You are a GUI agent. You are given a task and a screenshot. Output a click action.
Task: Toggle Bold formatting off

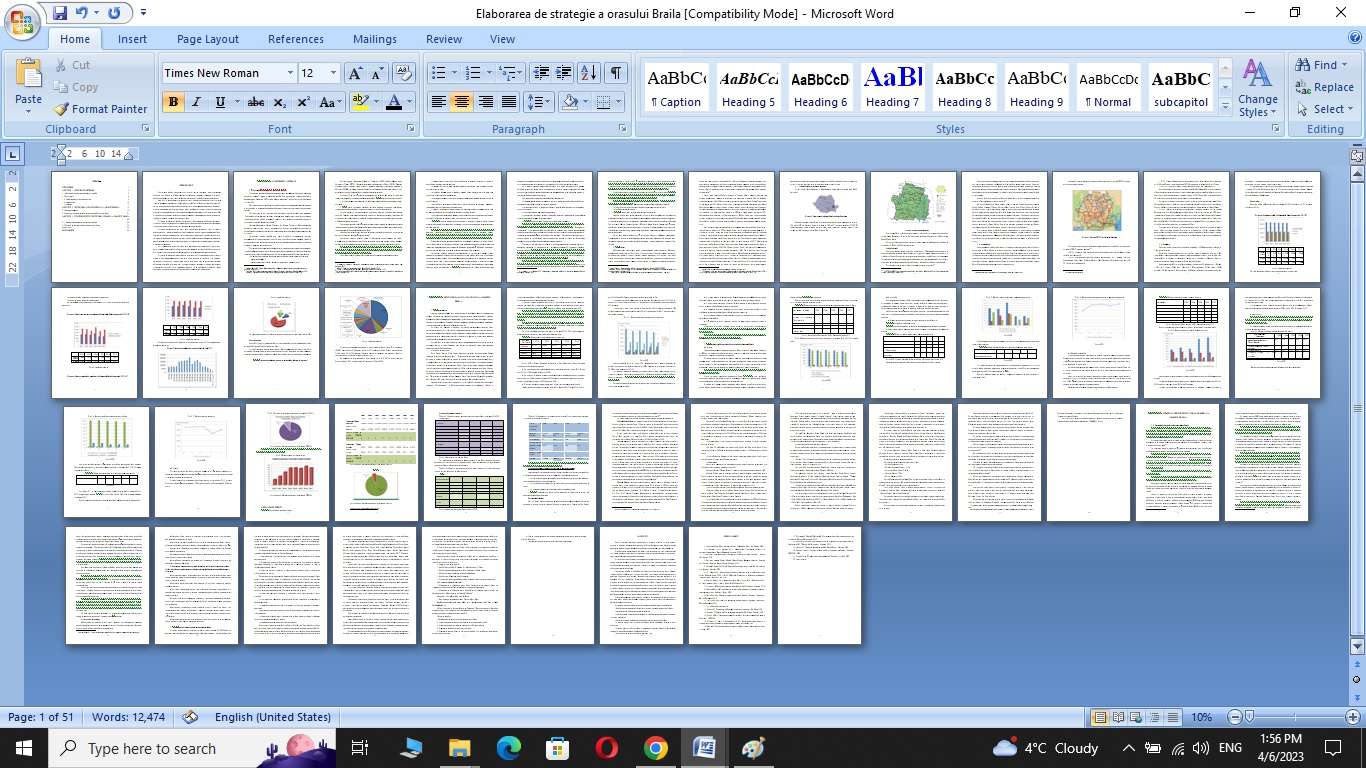coord(173,102)
